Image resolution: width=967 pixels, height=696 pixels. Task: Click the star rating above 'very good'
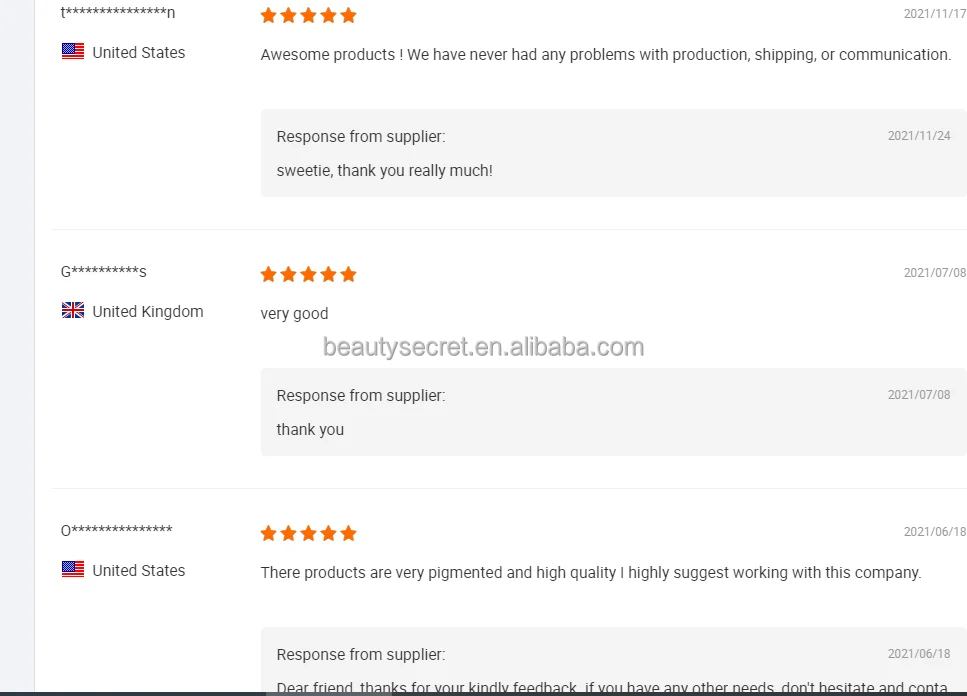click(308, 274)
